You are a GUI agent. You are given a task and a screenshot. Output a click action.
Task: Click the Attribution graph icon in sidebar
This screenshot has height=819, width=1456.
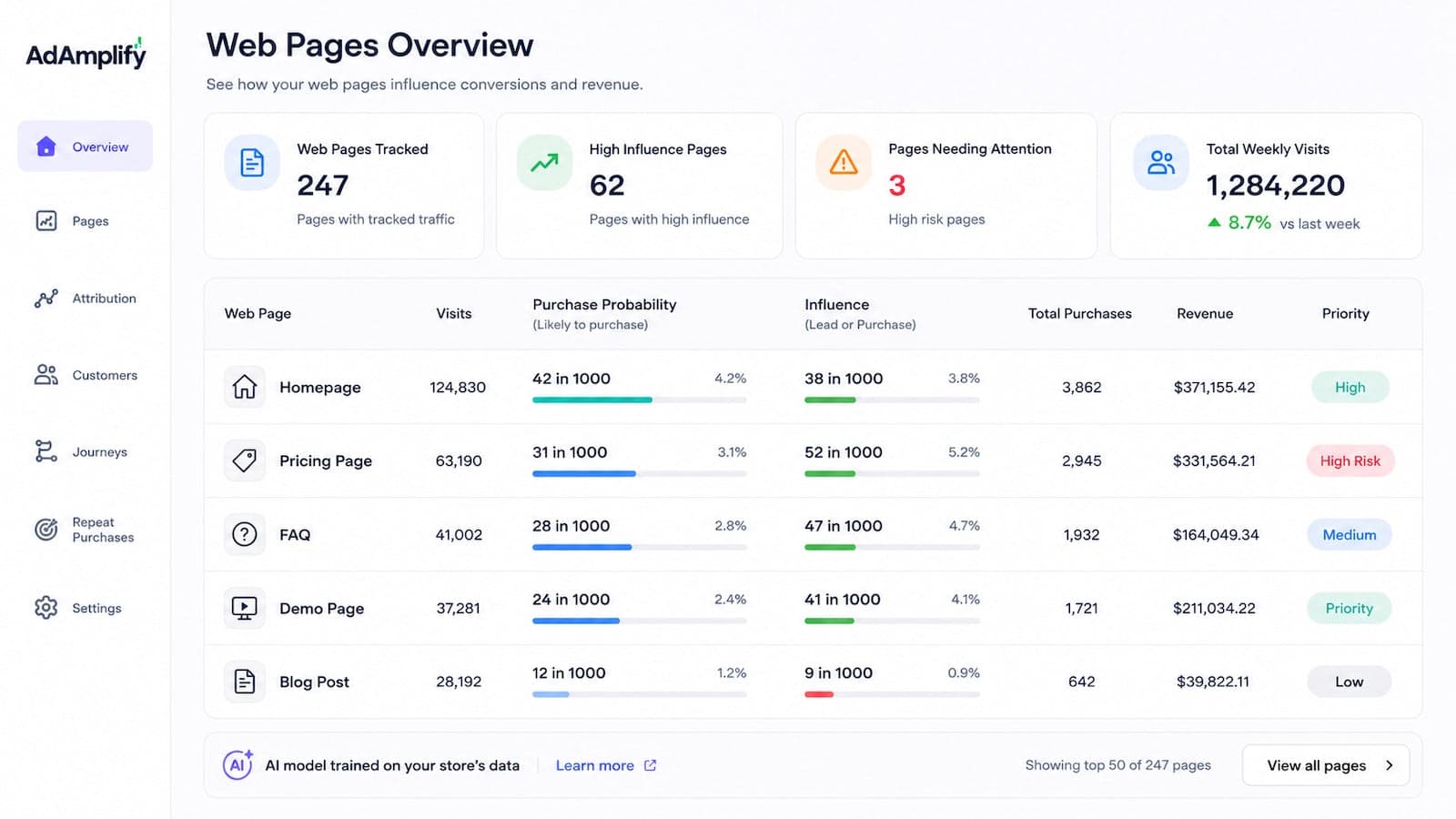tap(46, 298)
